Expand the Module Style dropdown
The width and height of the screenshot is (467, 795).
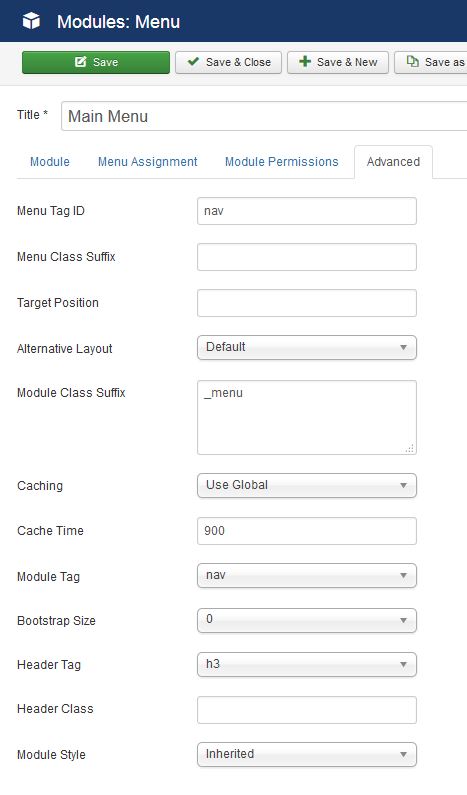pos(307,754)
